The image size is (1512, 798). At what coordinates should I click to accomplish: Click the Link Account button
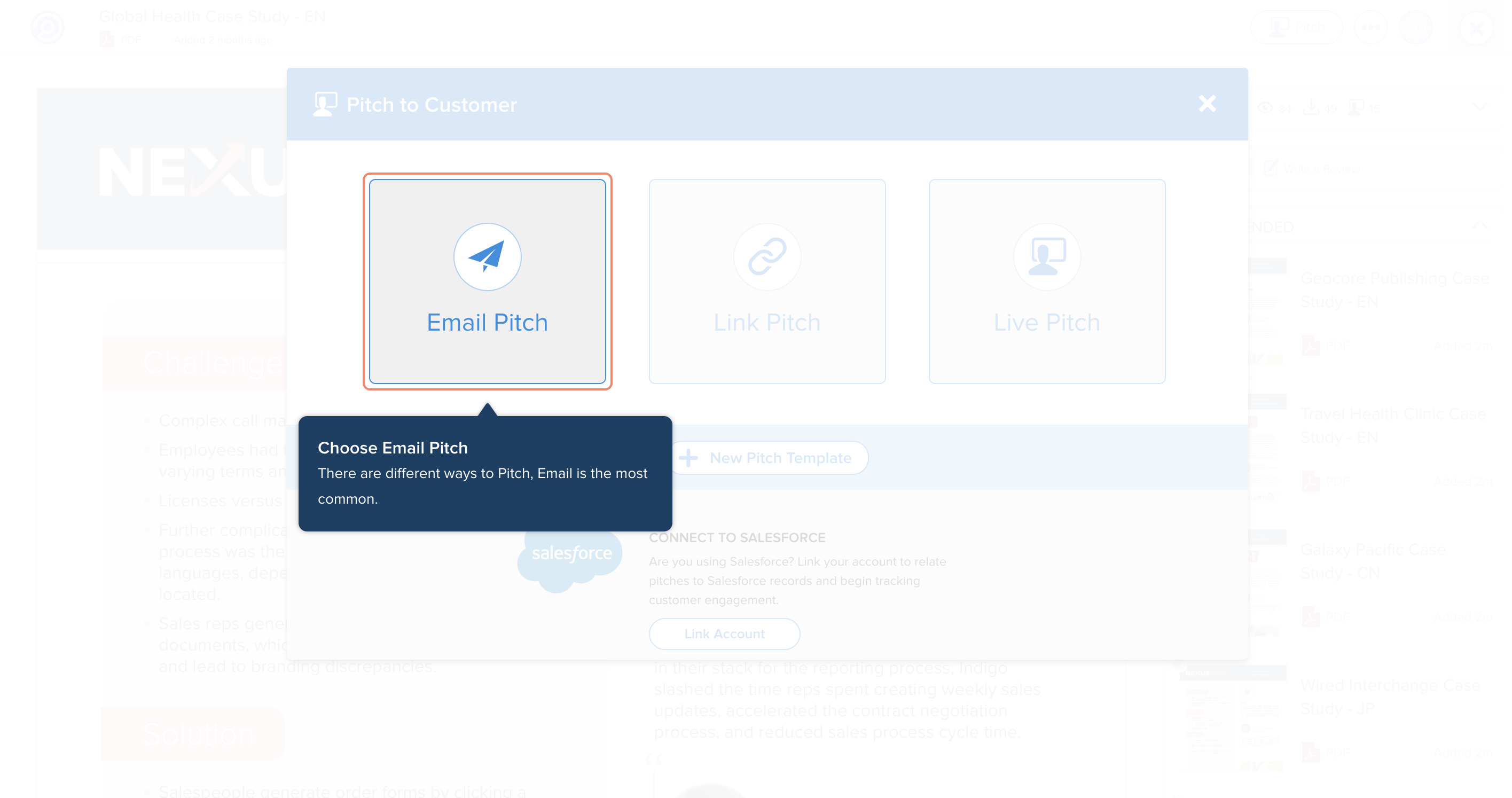pos(725,634)
